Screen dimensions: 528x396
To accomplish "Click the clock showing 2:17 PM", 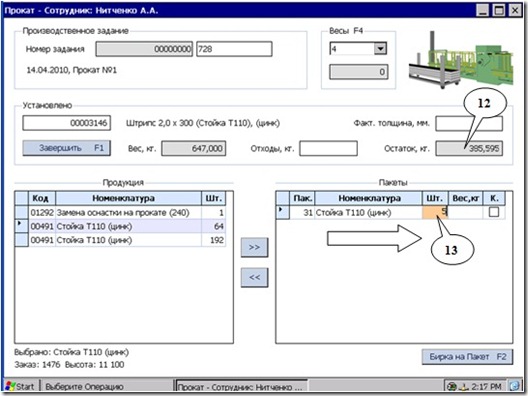I will click(487, 386).
